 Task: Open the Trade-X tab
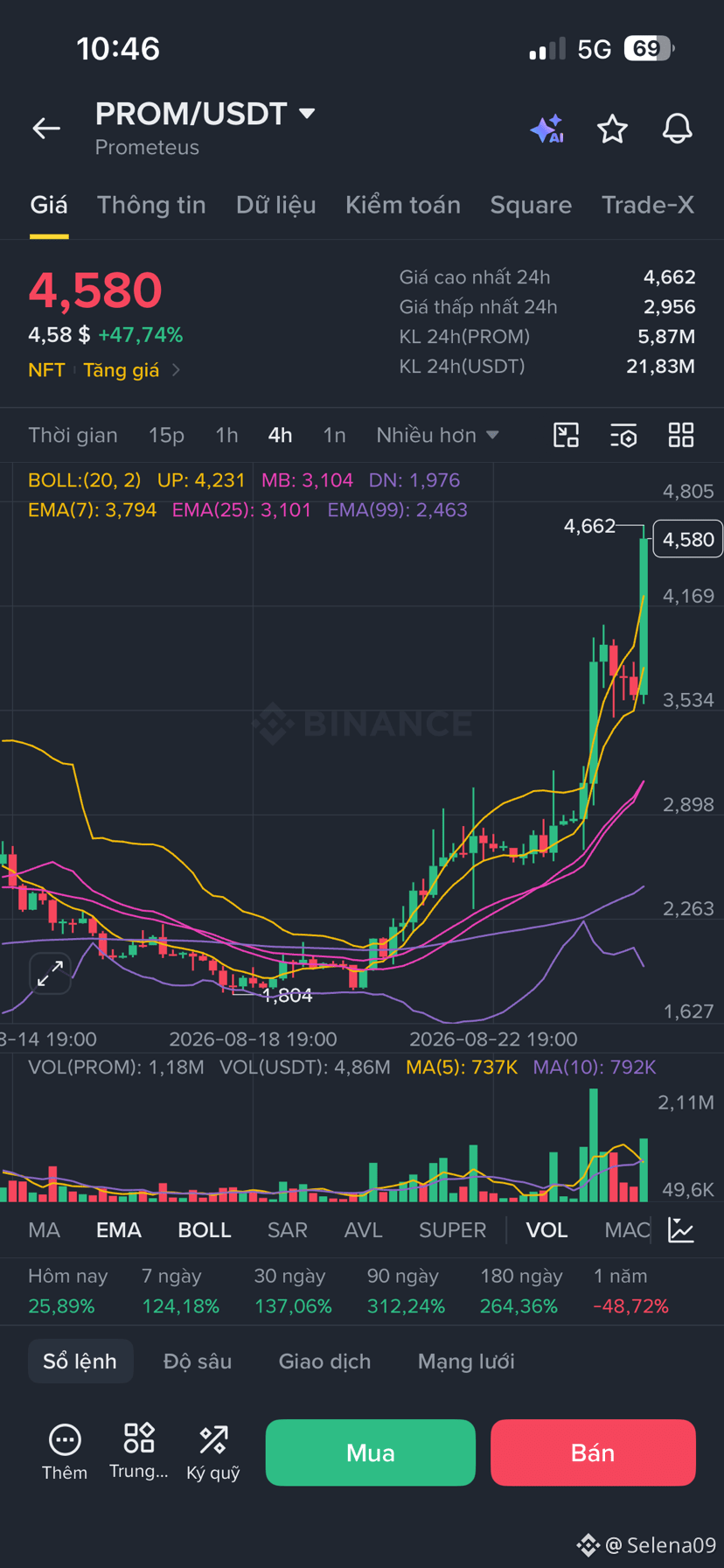[648, 205]
